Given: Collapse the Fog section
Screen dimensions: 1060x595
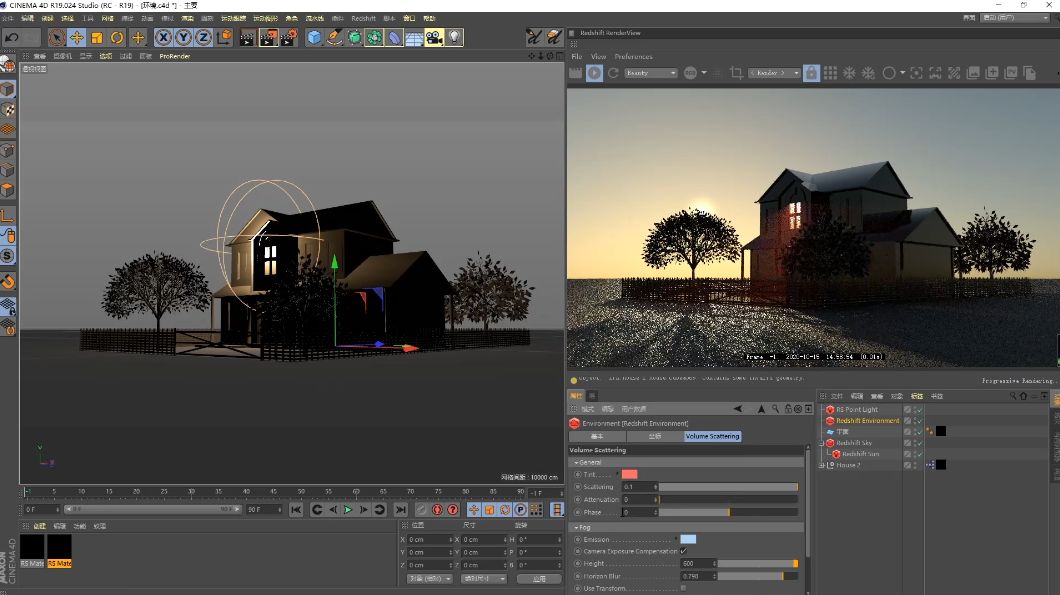Looking at the screenshot, I should pyautogui.click(x=583, y=527).
